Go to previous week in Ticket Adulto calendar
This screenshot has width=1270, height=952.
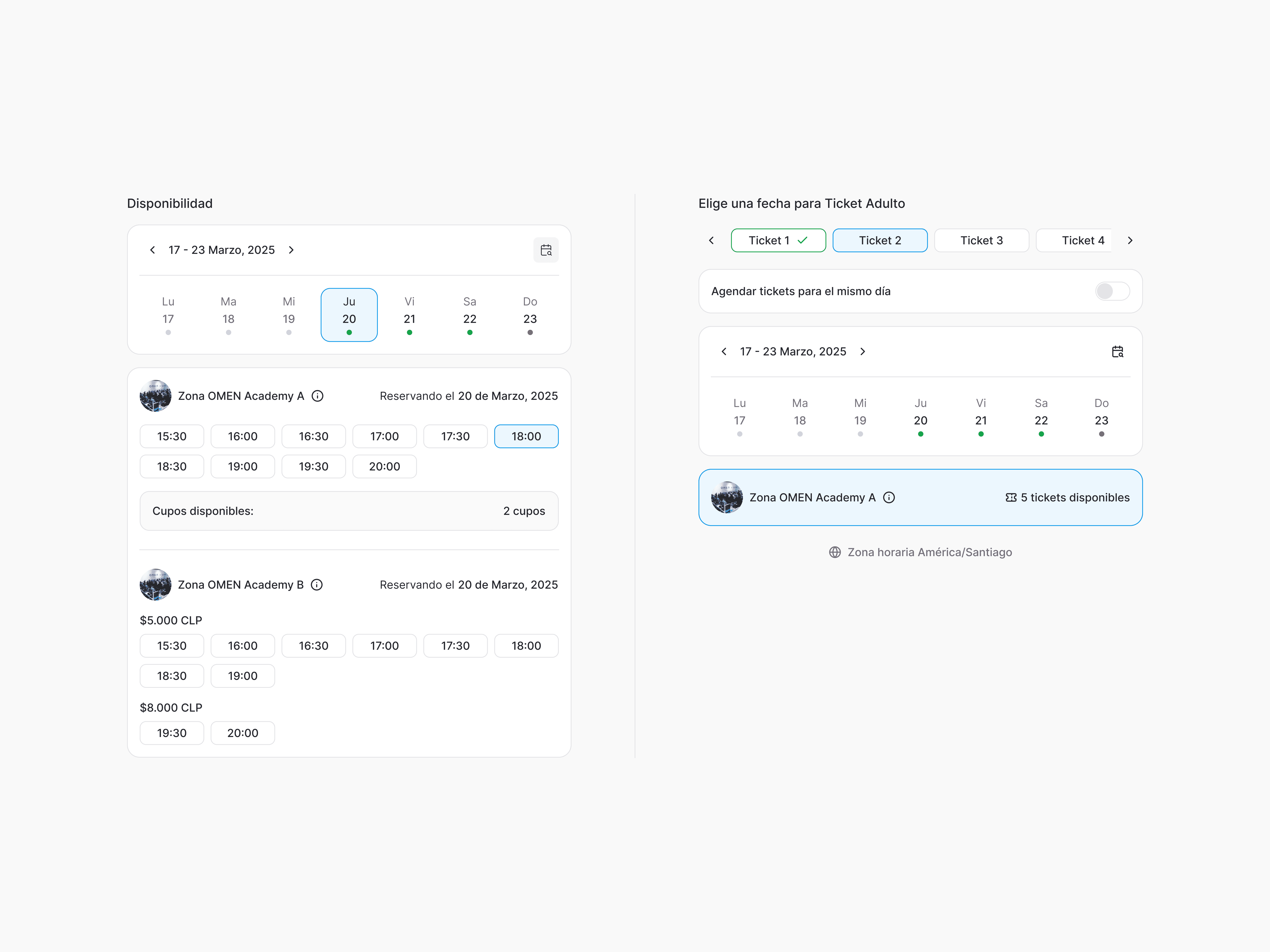tap(724, 352)
